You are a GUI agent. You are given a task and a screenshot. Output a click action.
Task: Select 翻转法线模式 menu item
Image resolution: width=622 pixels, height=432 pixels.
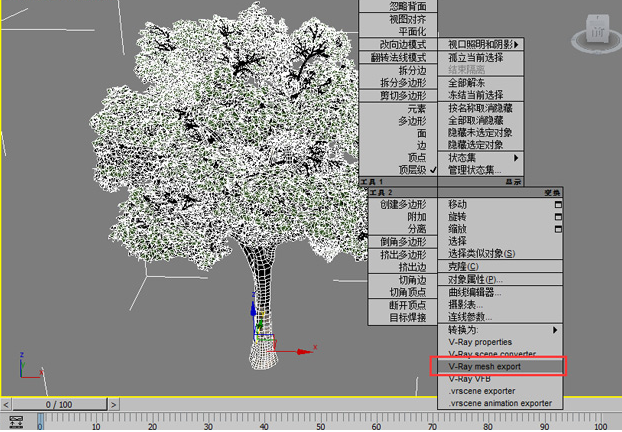pyautogui.click(x=398, y=58)
